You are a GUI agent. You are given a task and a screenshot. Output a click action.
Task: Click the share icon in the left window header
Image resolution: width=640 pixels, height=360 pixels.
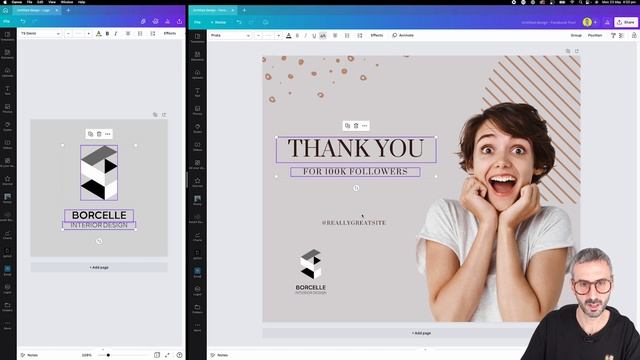[179, 21]
